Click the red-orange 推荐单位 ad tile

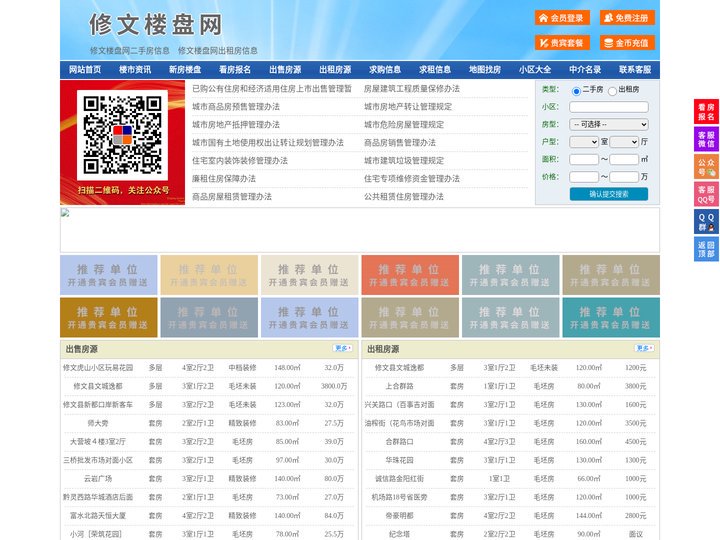point(410,275)
